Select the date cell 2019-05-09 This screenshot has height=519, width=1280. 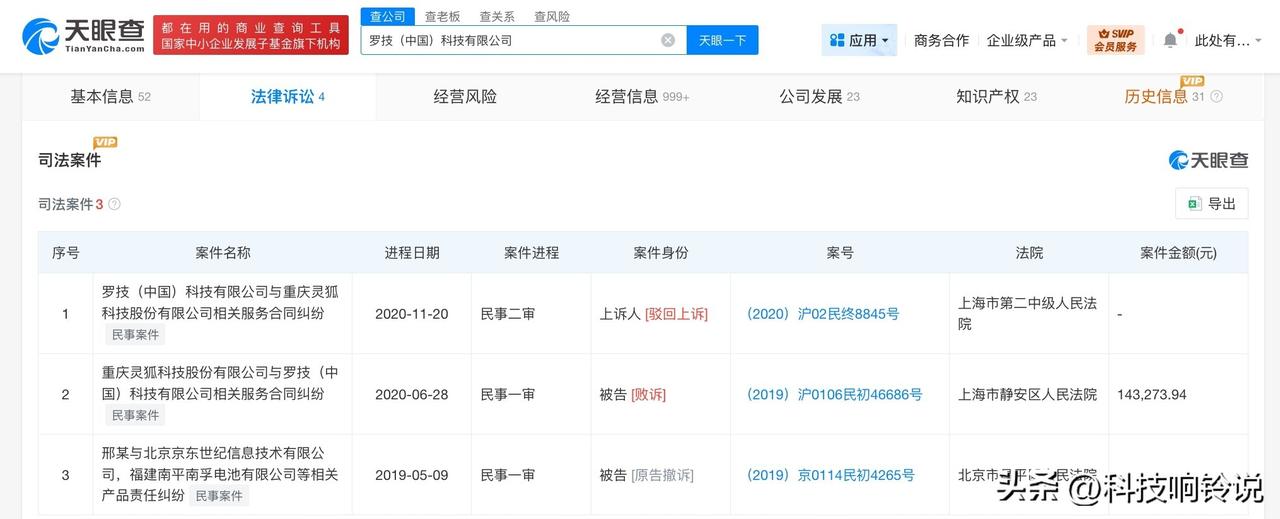(411, 476)
